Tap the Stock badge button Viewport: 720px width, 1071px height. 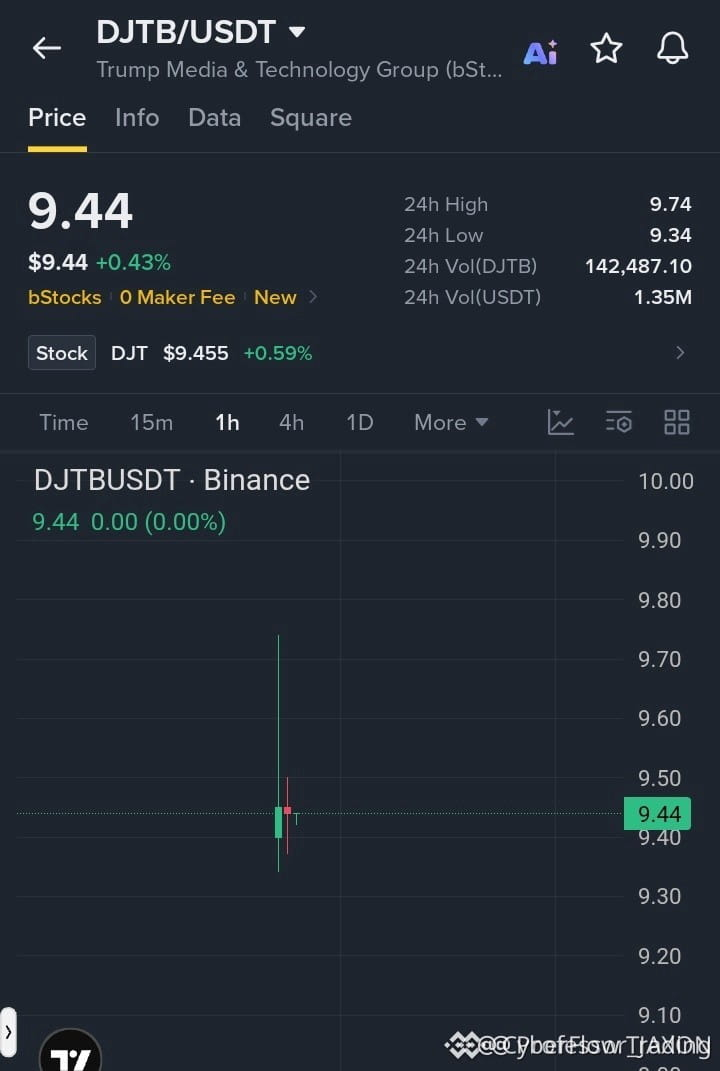61,352
